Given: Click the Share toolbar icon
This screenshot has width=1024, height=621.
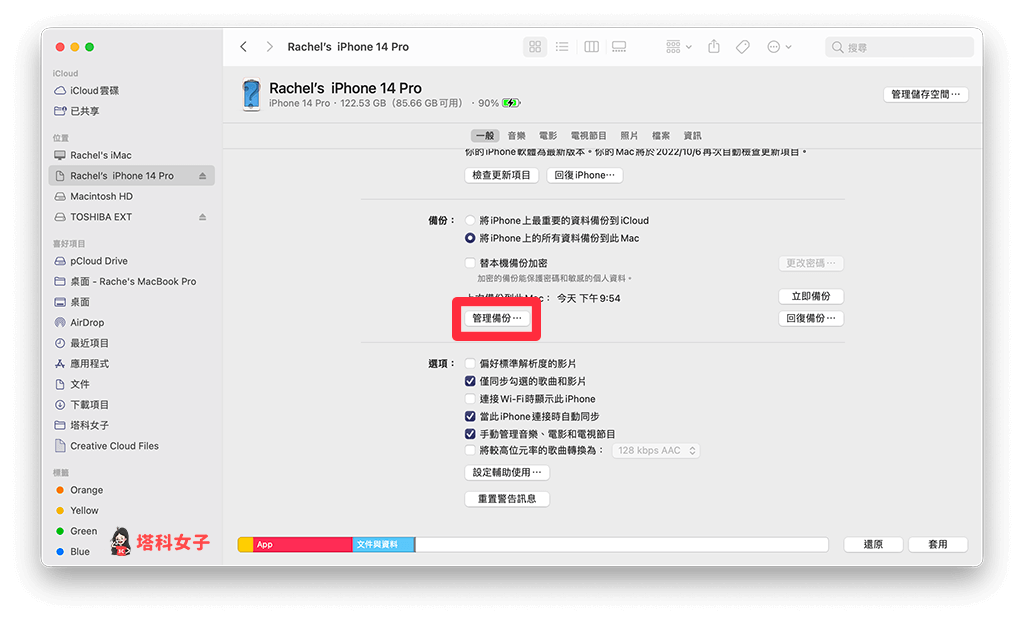Looking at the screenshot, I should point(714,46).
